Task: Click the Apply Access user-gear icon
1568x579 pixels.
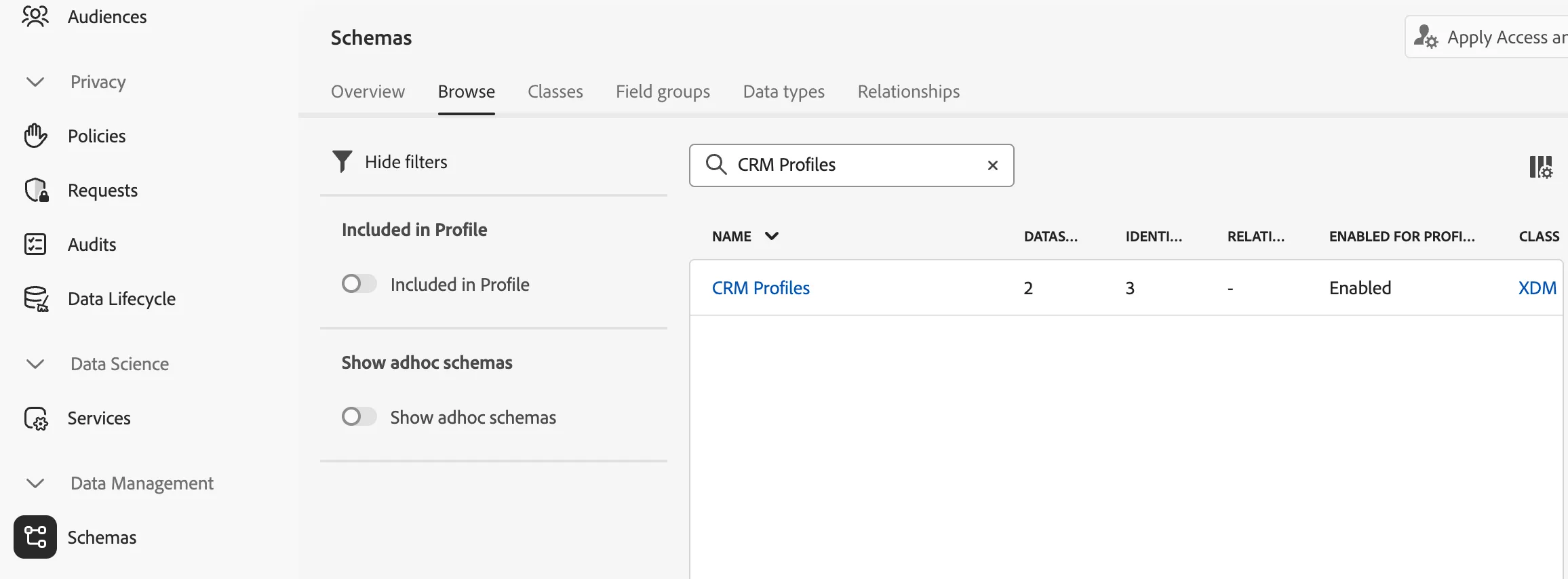Action: coord(1426,37)
